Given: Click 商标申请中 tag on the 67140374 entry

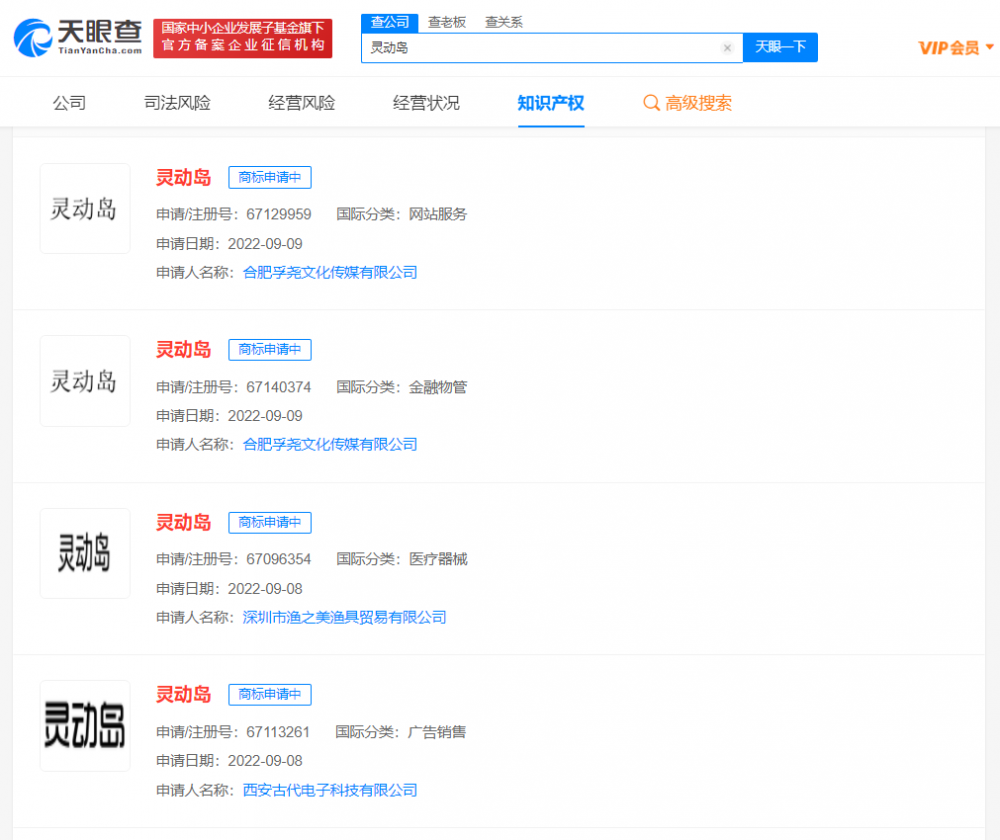Looking at the screenshot, I should click(x=270, y=350).
